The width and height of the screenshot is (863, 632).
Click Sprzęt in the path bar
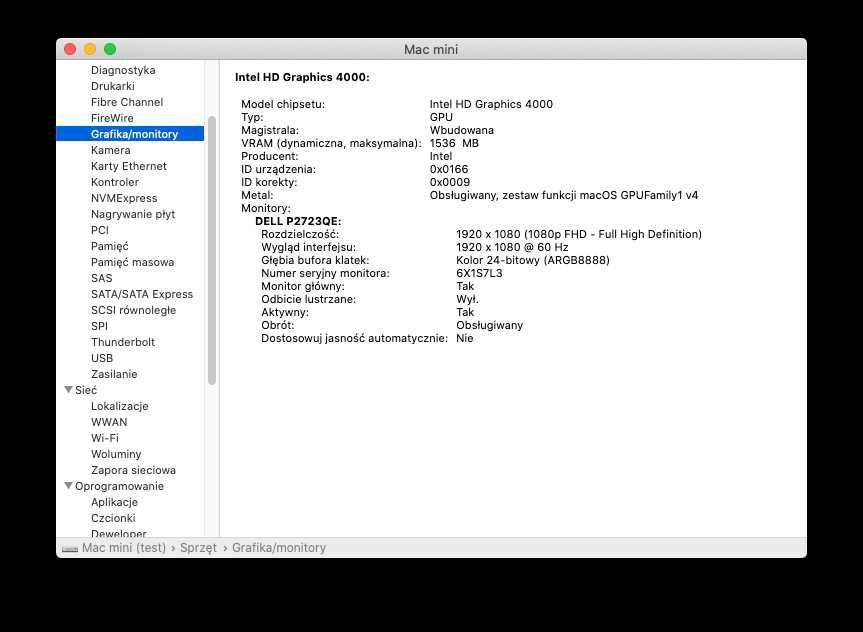pos(198,548)
